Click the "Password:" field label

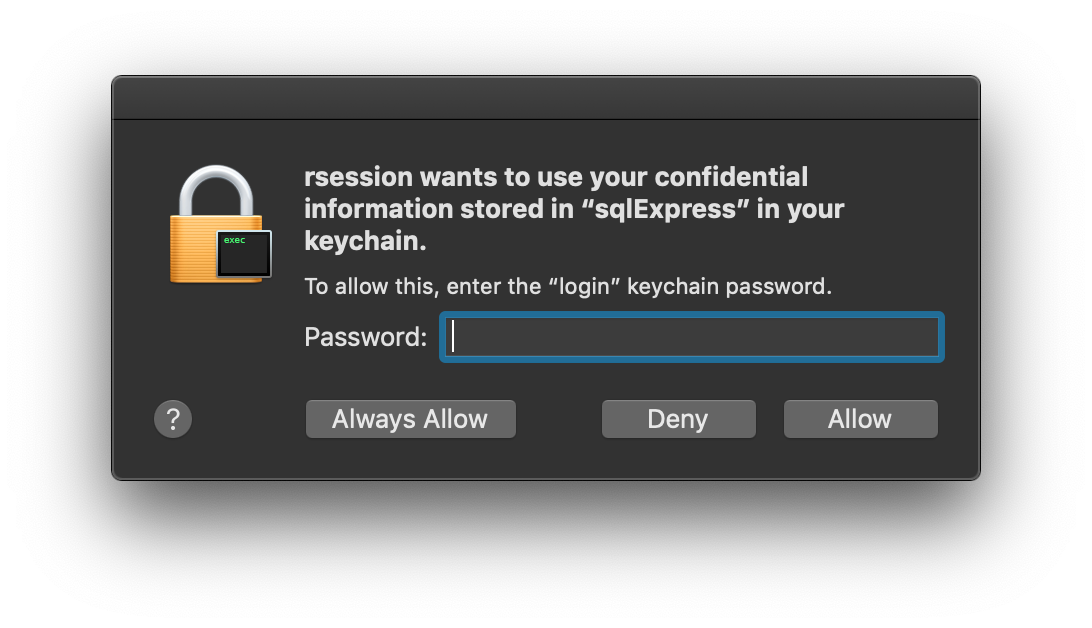365,337
